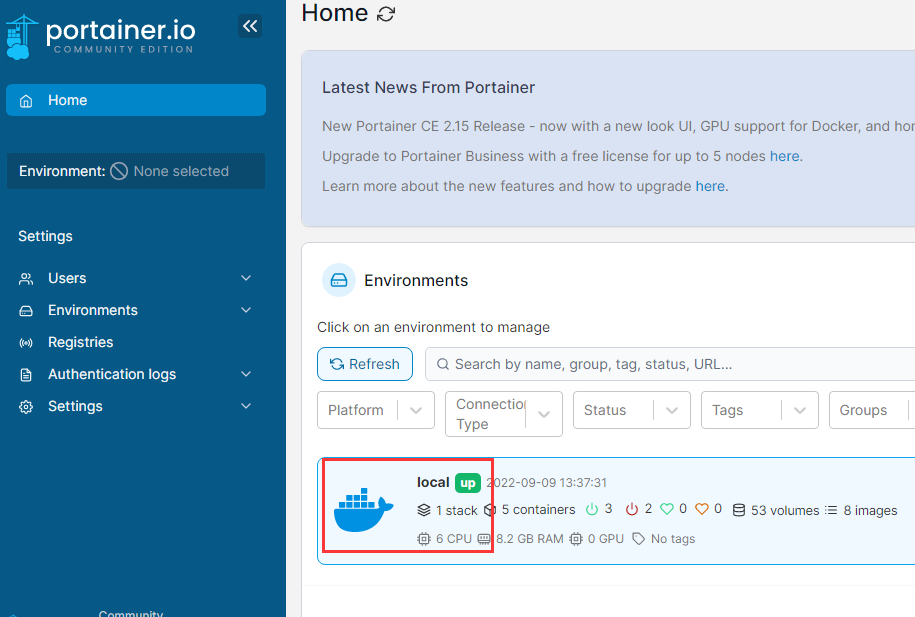Open the Groups filter dropdown

point(872,410)
